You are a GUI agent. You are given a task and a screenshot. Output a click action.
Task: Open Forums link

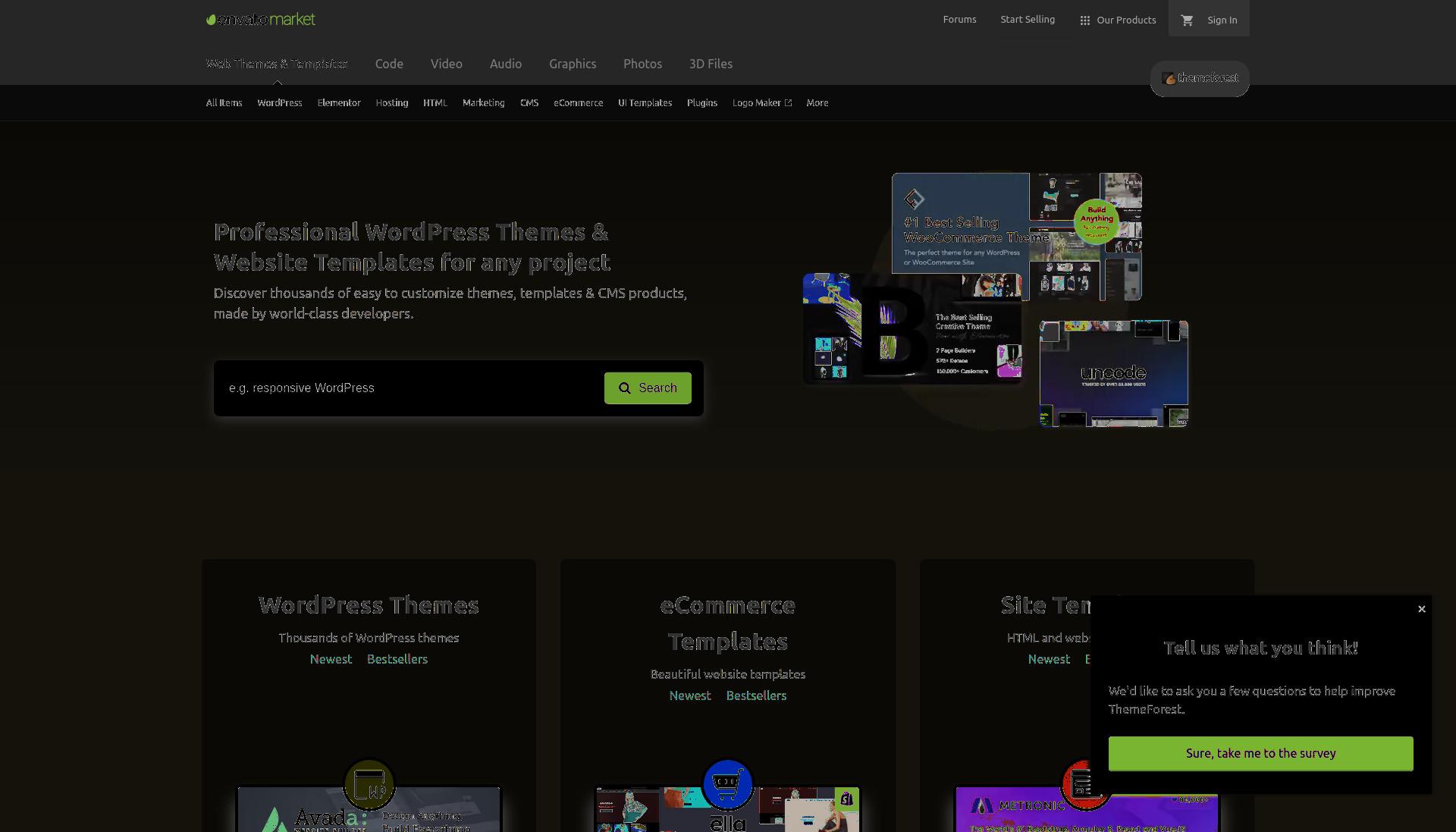pos(959,20)
